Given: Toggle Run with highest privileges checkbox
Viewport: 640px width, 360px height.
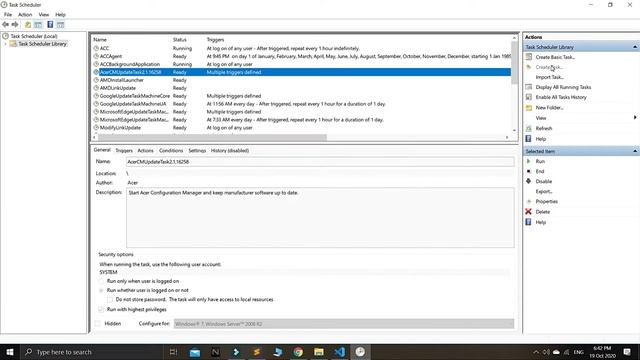Looking at the screenshot, I should (x=101, y=309).
